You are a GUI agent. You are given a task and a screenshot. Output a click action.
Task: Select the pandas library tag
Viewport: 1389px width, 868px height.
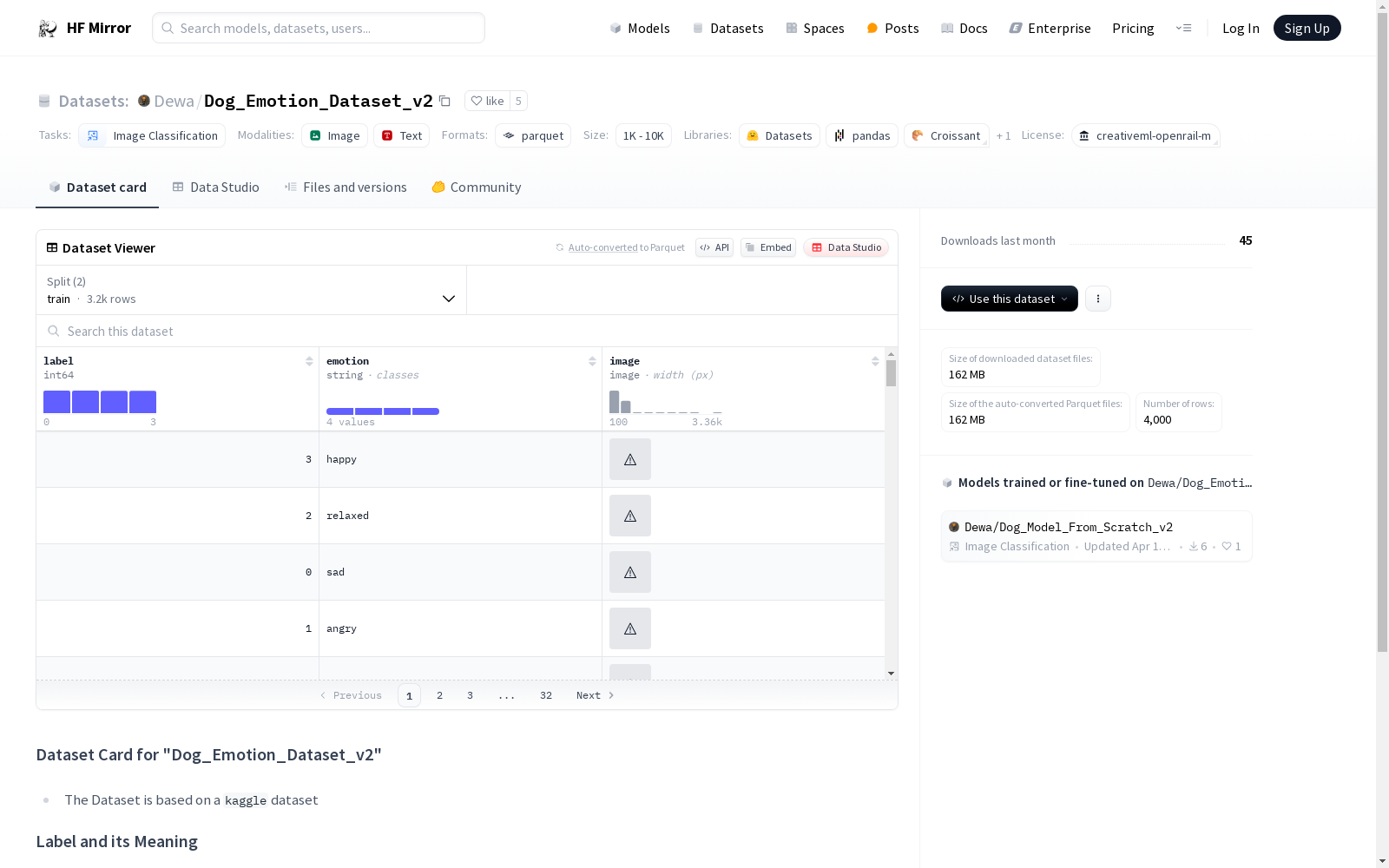coord(862,135)
